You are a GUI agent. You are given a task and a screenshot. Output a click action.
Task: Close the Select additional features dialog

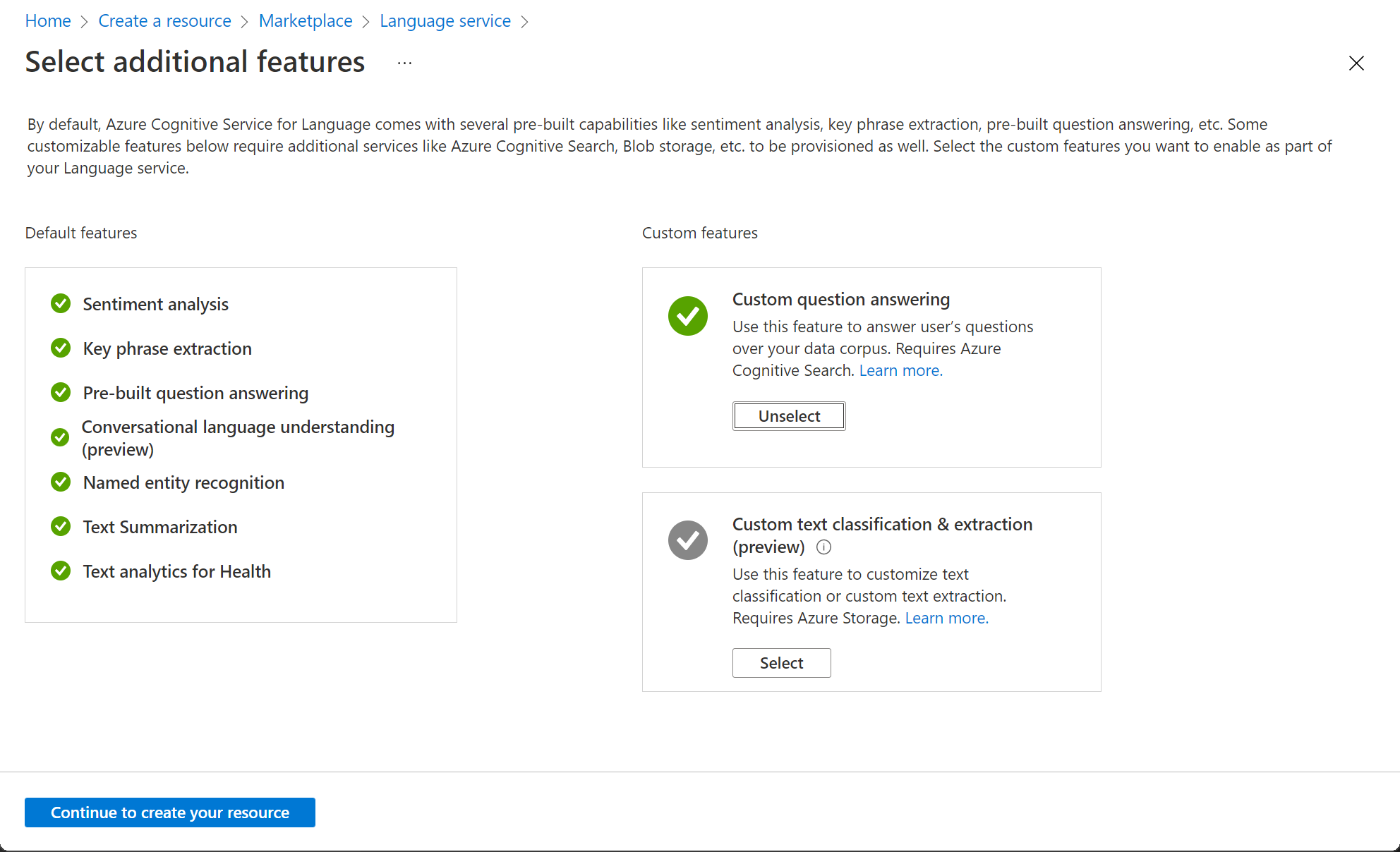click(x=1357, y=62)
